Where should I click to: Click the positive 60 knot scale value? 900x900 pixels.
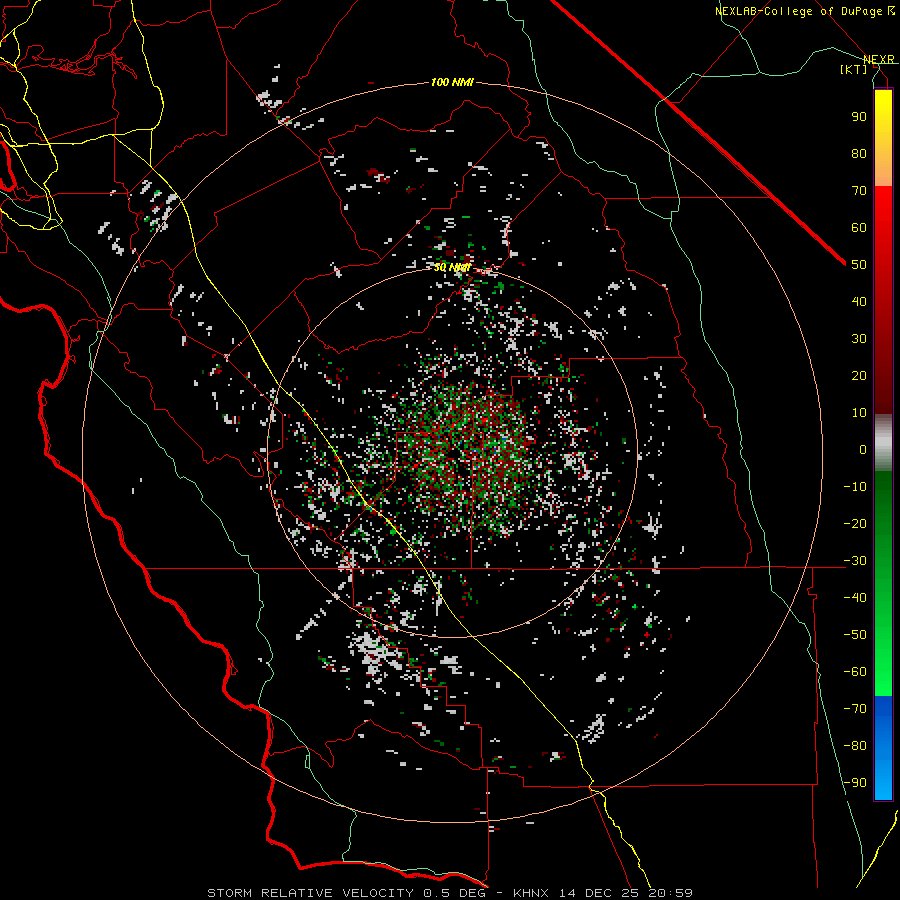pos(859,227)
